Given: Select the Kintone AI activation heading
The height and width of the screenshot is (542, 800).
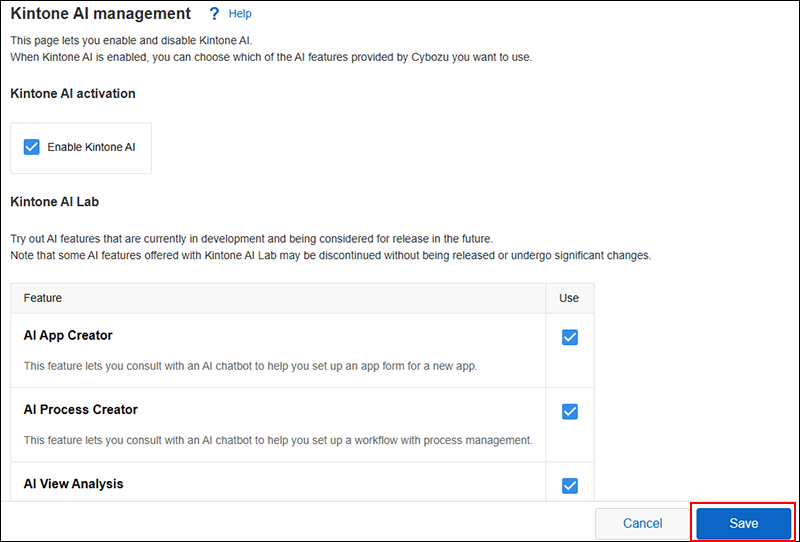Looking at the screenshot, I should tap(73, 93).
